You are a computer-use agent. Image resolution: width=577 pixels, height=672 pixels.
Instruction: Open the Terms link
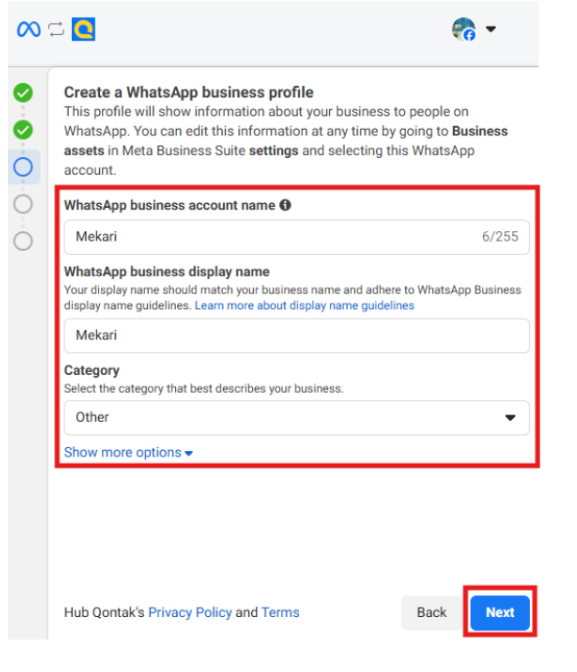(x=280, y=612)
